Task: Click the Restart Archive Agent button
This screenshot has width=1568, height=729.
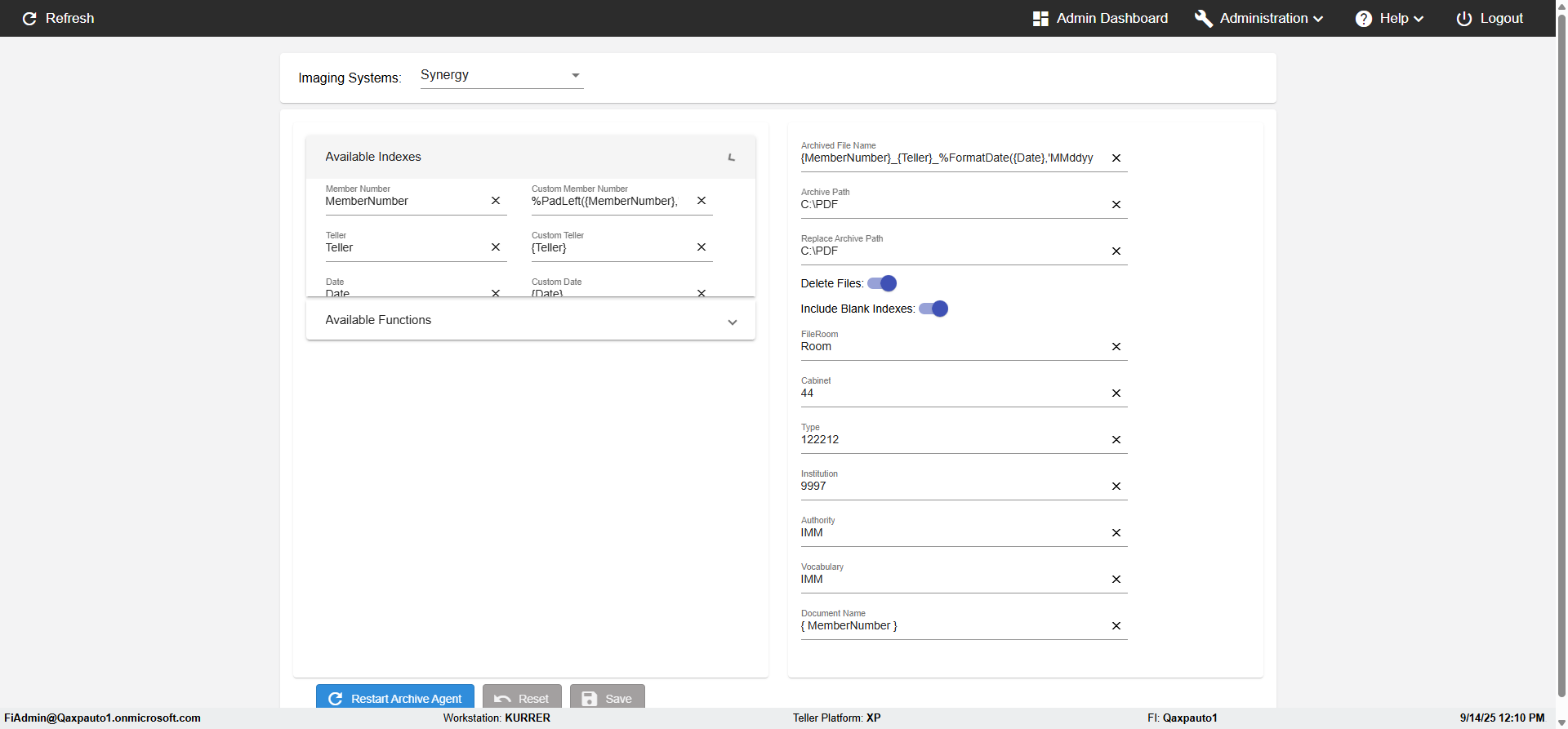Action: coord(395,698)
